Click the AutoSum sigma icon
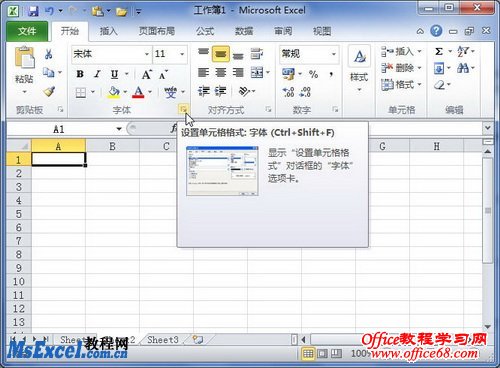This screenshot has height=368, width=500. (x=439, y=52)
